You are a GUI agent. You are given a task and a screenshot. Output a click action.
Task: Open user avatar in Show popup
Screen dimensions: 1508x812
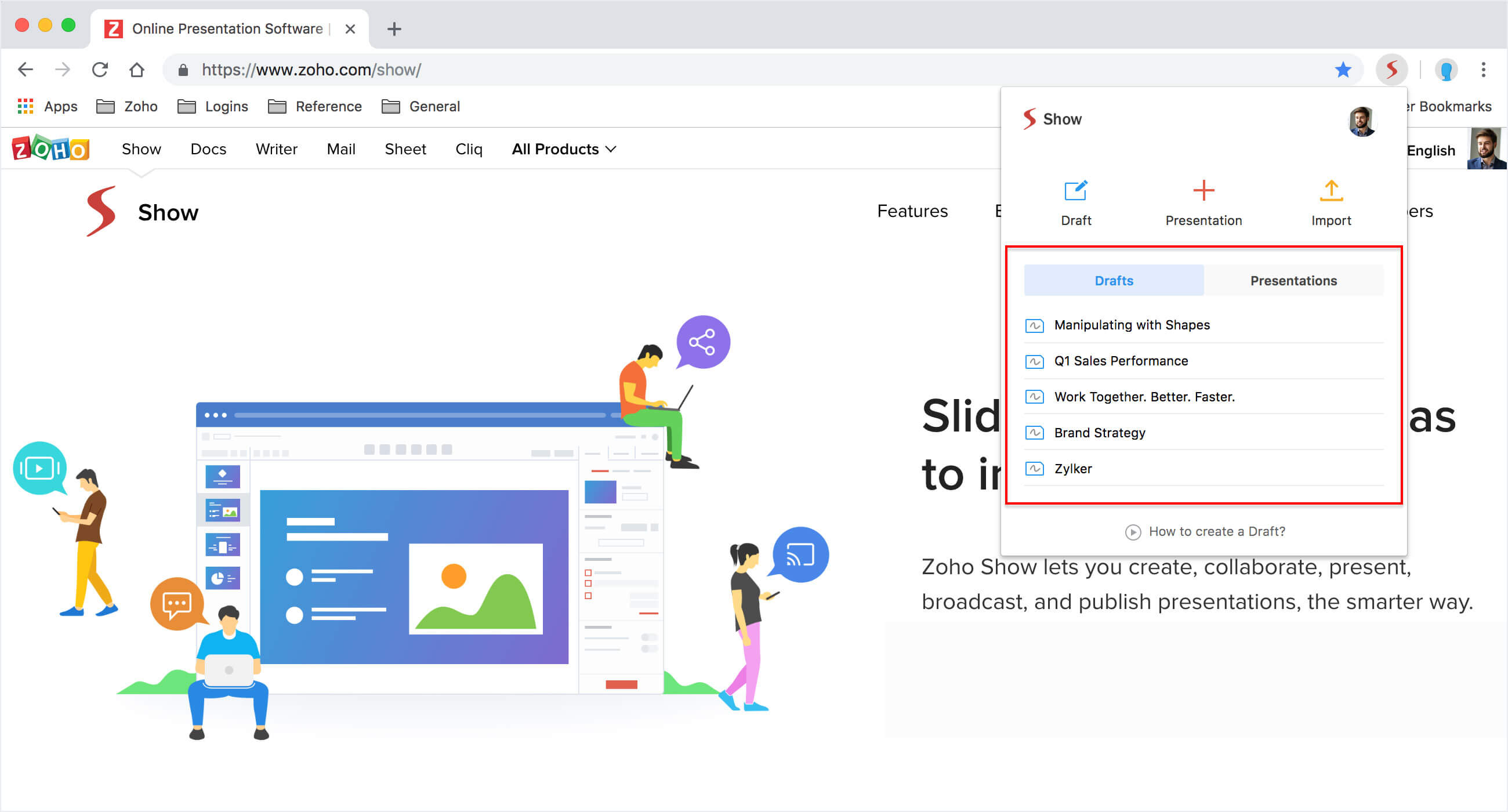[x=1362, y=121]
